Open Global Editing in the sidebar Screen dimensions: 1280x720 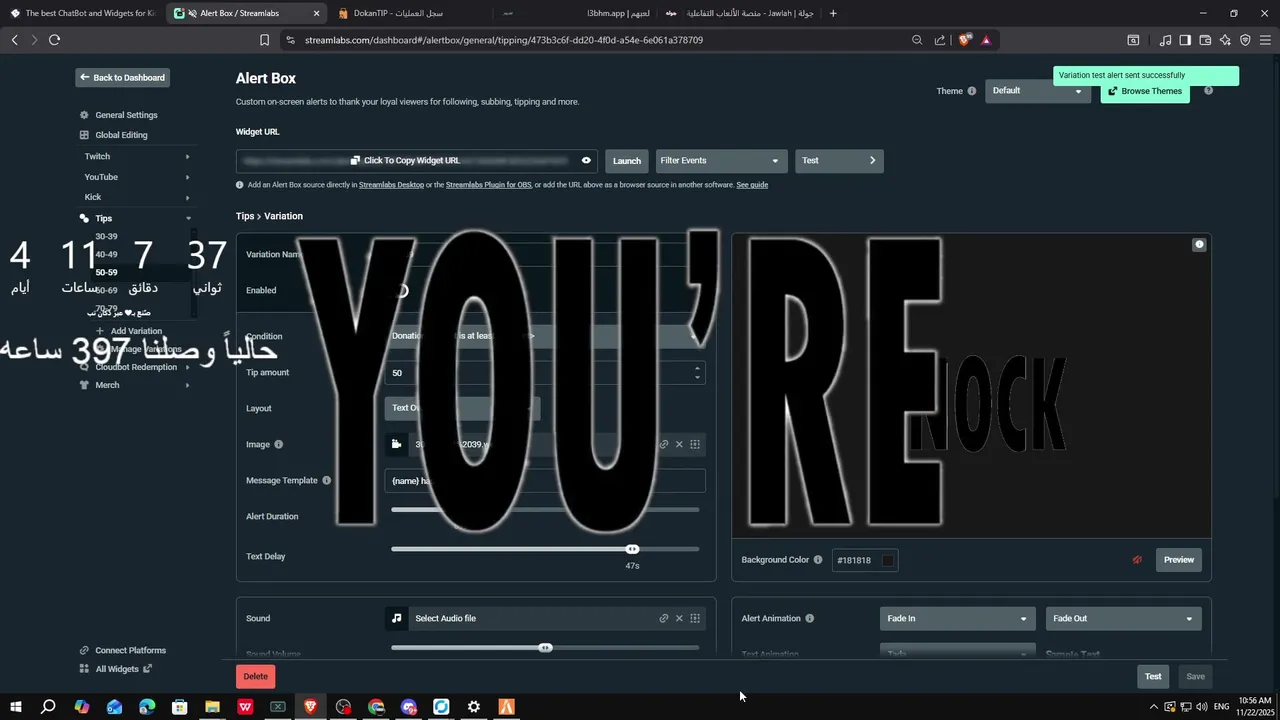pos(121,135)
